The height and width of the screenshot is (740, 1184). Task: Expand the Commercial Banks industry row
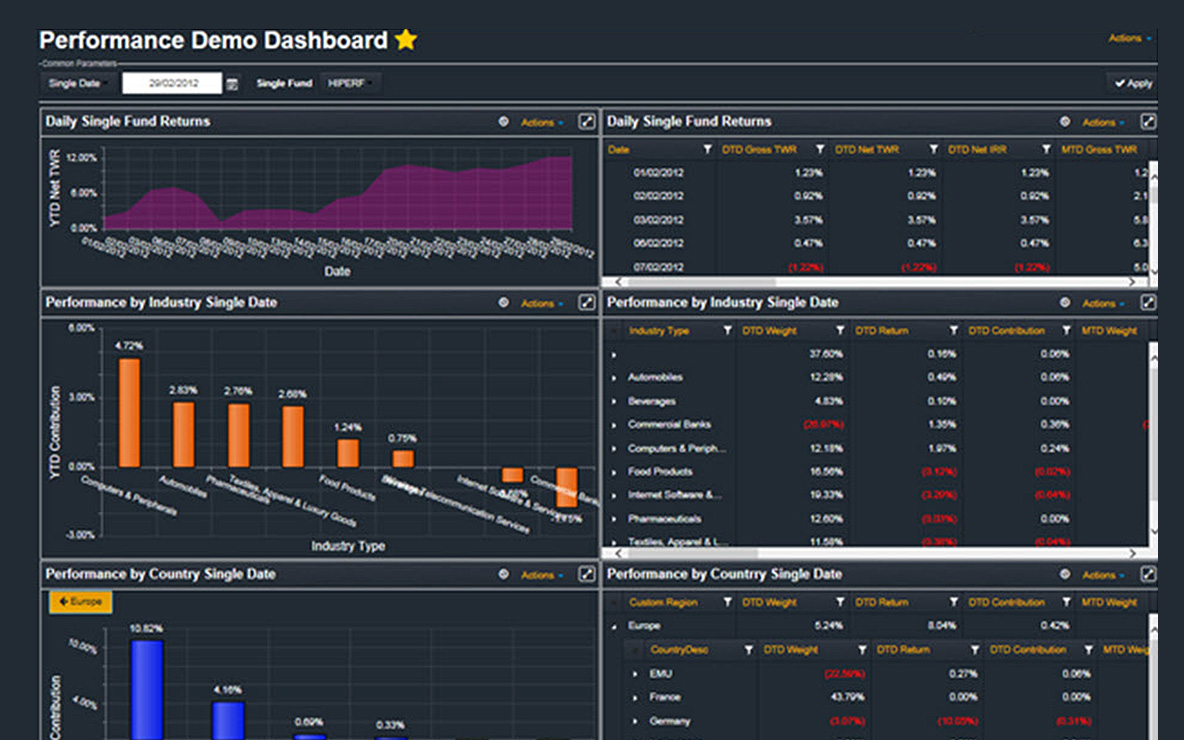[614, 425]
